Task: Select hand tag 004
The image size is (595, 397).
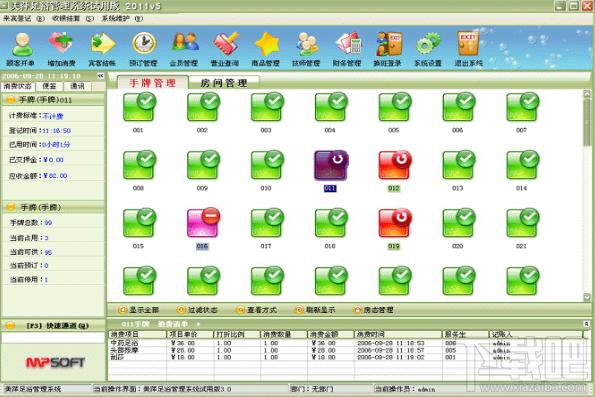Action: click(330, 107)
